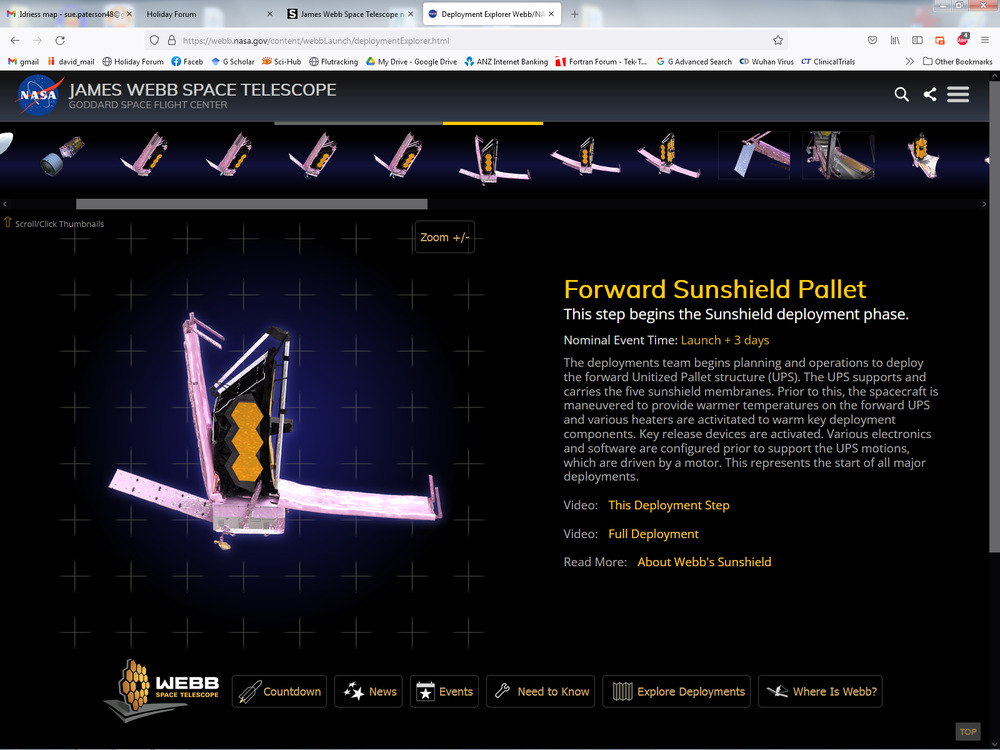1000x750 pixels.
Task: Click the thumbnail strip horizontal scrollbar
Action: click(x=251, y=204)
